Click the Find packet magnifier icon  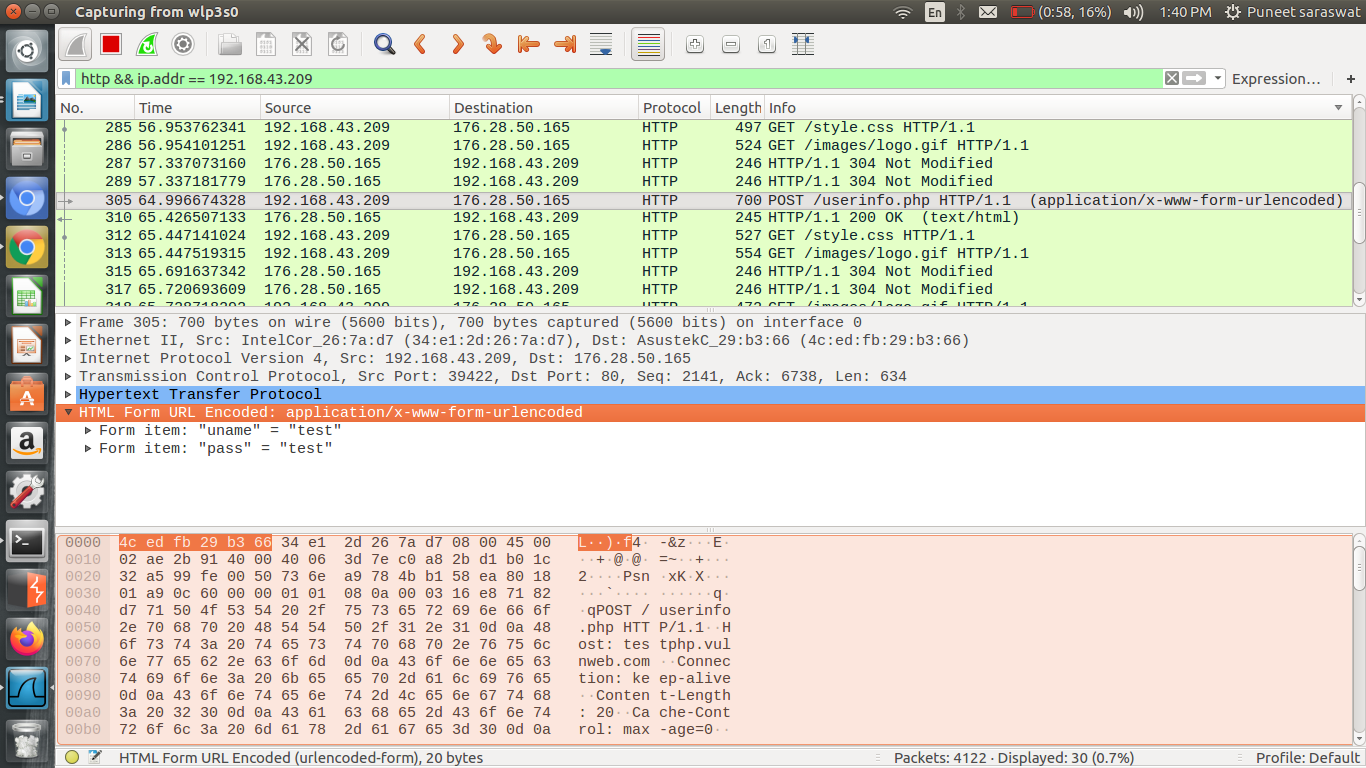(384, 44)
